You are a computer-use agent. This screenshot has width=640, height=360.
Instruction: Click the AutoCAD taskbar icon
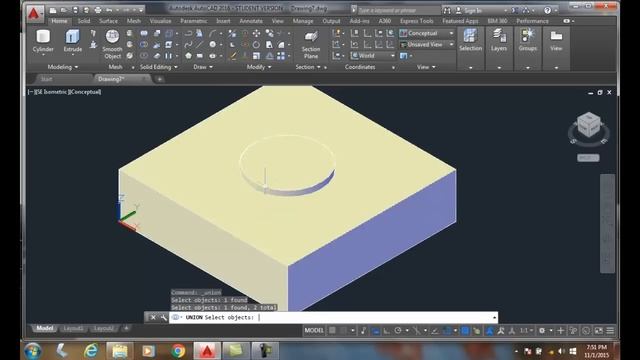click(x=207, y=351)
